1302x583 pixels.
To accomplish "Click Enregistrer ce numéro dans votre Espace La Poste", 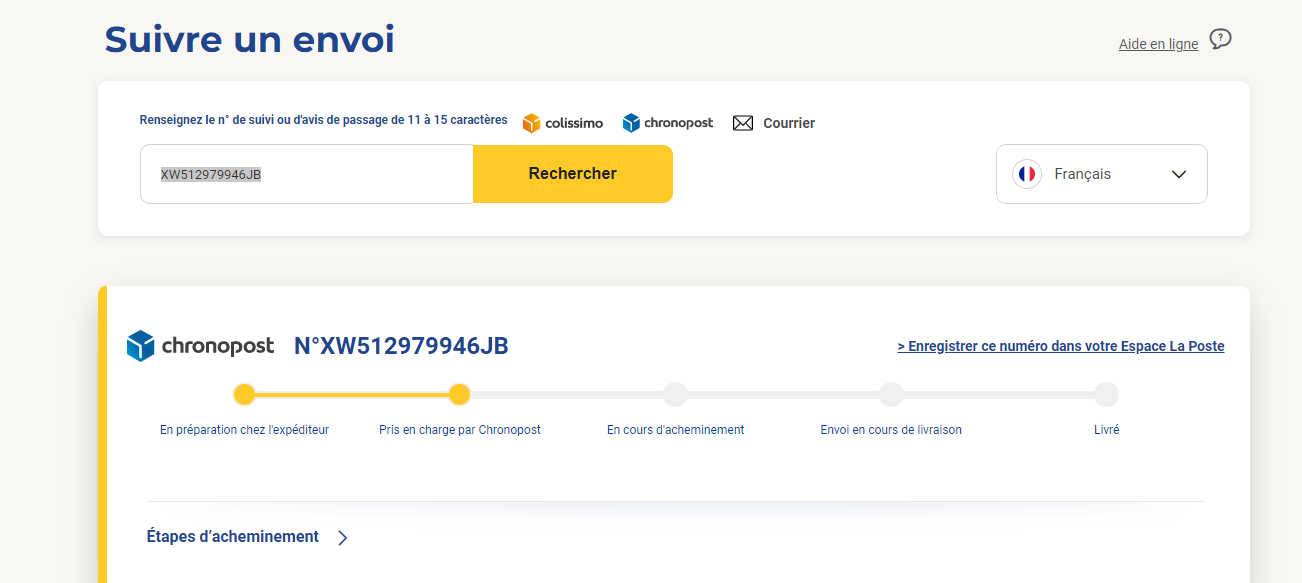I will (1061, 346).
